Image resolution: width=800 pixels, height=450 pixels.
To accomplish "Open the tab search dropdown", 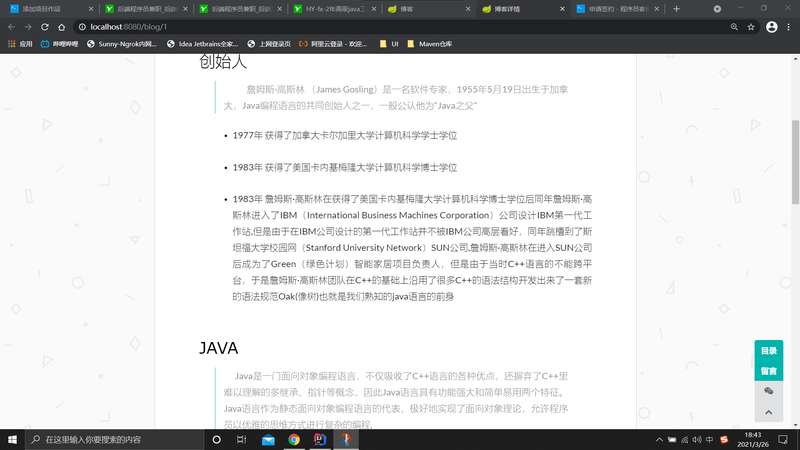I will [x=717, y=9].
